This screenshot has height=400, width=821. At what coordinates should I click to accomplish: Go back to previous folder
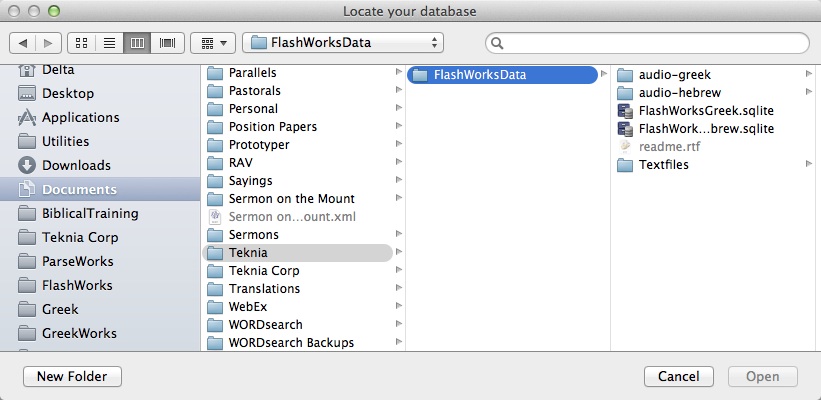(x=23, y=43)
